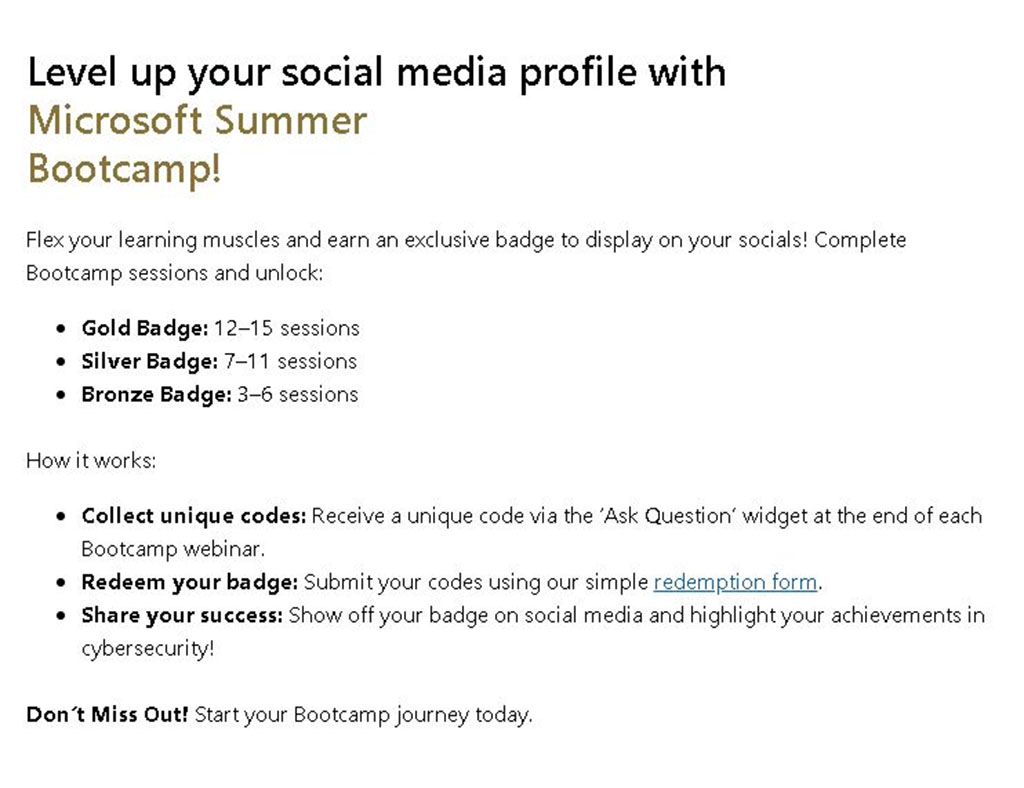Viewport: 1024px width, 788px height.
Task: Click the gold 'Bootcamp!' heading text
Action: coord(125,169)
